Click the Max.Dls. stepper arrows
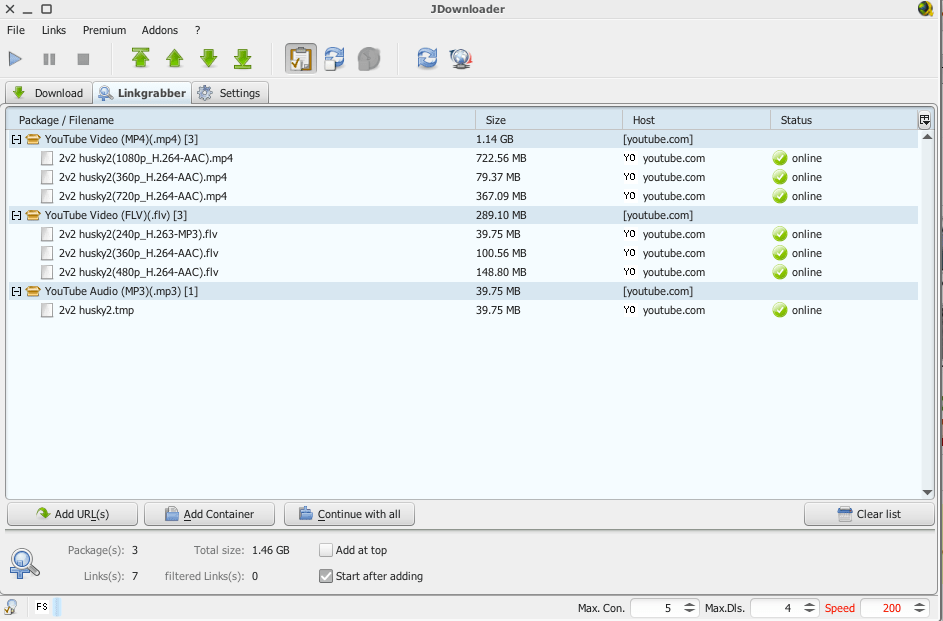The width and height of the screenshot is (943, 621). point(810,608)
